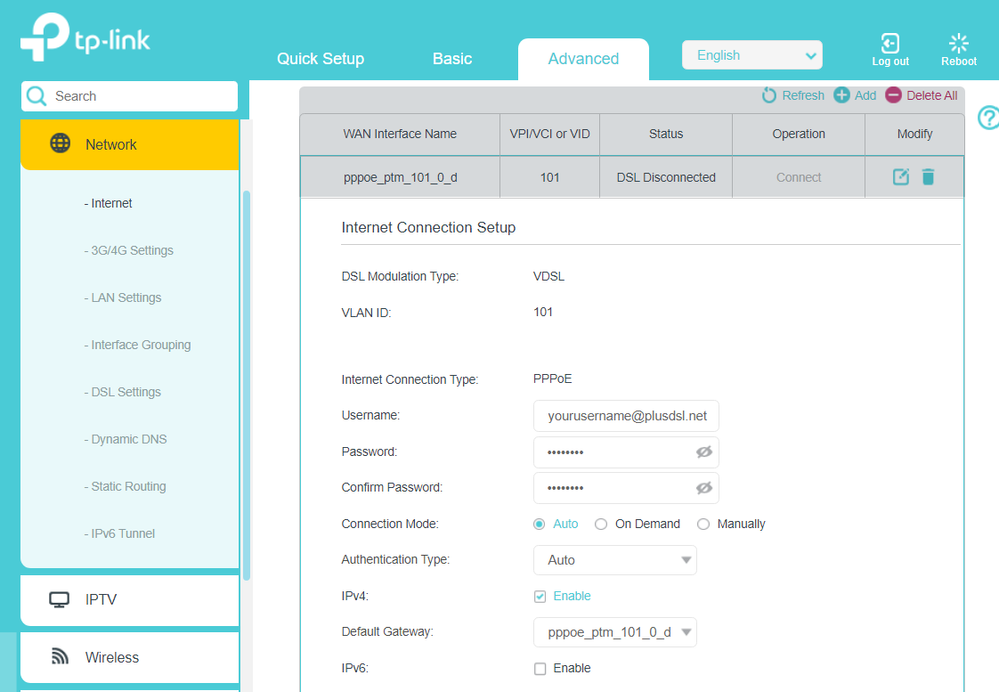Enable the IPv6 checkbox
The width and height of the screenshot is (999, 692).
tap(540, 668)
